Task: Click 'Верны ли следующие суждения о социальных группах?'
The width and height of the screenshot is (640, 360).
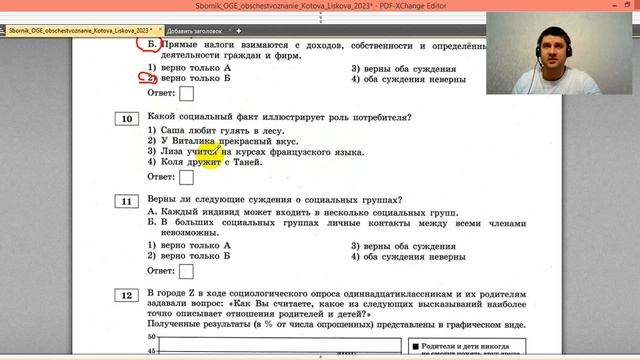Action: 275,200
